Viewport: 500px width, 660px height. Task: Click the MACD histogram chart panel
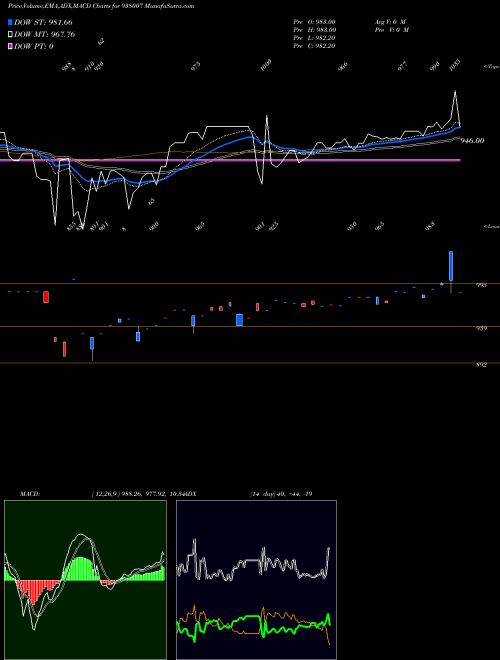[x=85, y=580]
